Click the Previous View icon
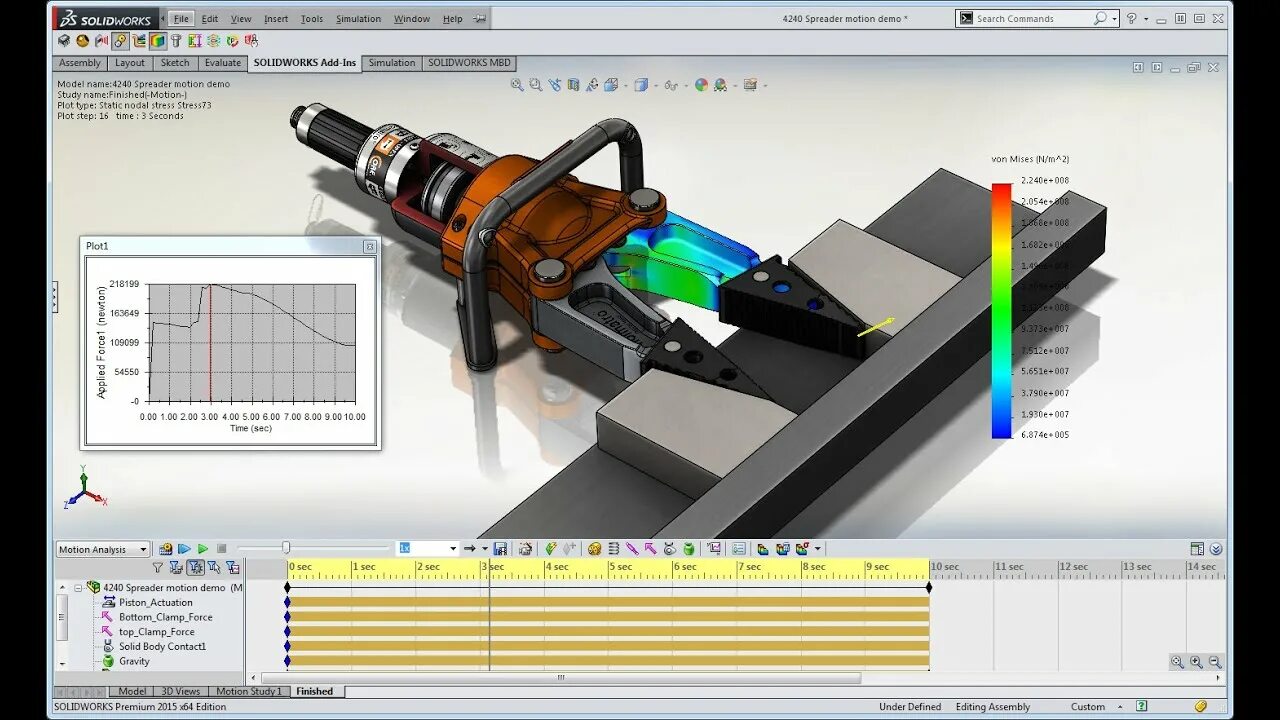This screenshot has width=1280, height=720. click(x=555, y=86)
